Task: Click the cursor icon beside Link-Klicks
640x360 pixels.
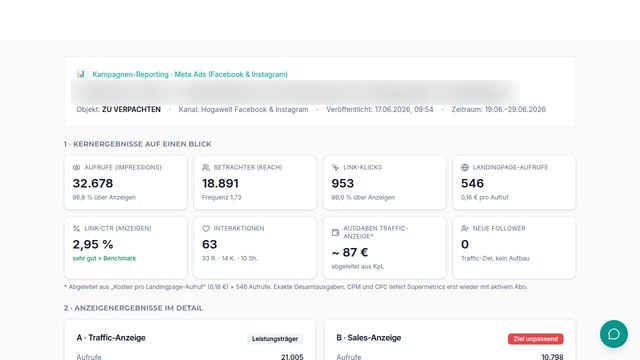Action: click(335, 167)
